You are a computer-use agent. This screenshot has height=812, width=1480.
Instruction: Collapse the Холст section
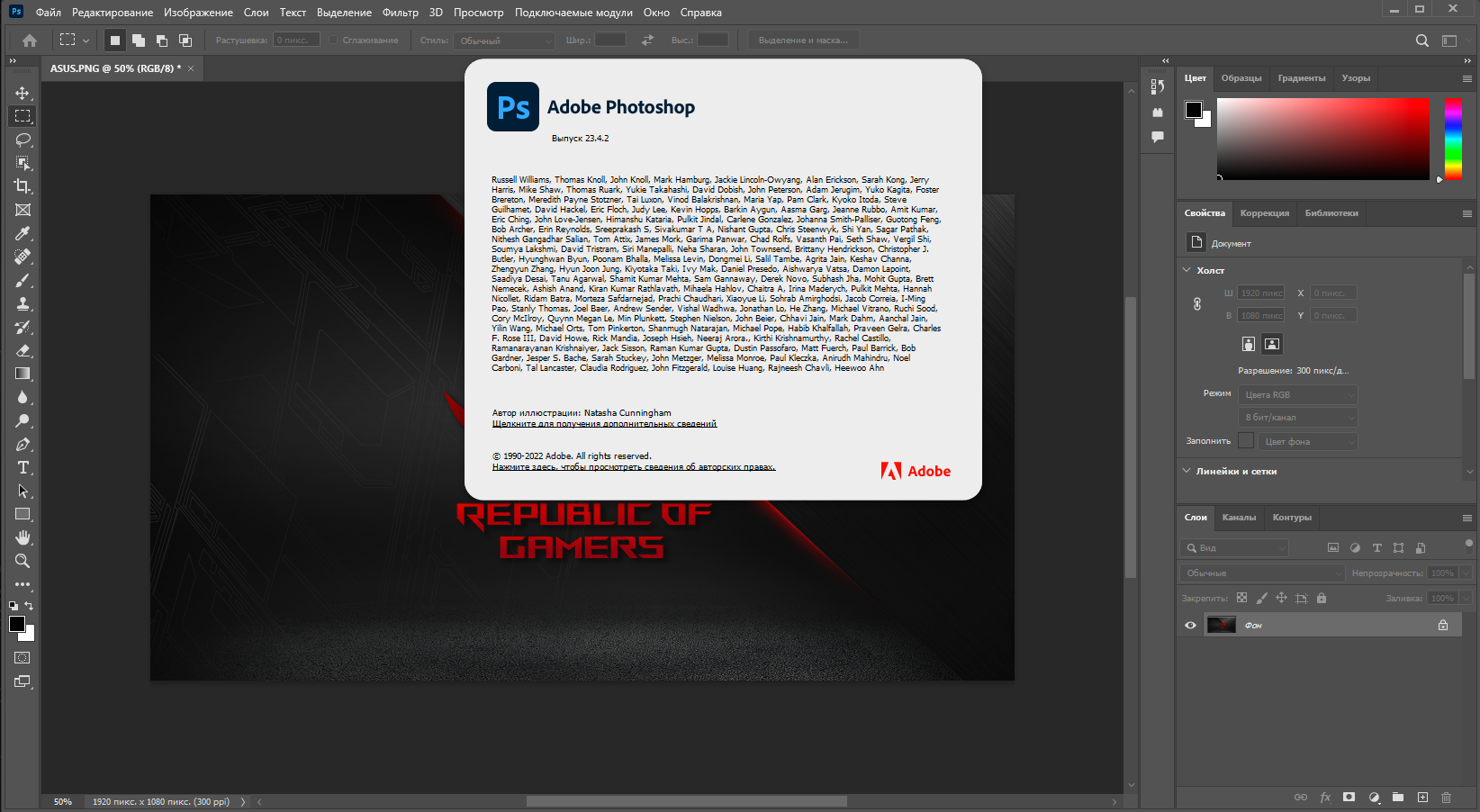tap(1187, 270)
